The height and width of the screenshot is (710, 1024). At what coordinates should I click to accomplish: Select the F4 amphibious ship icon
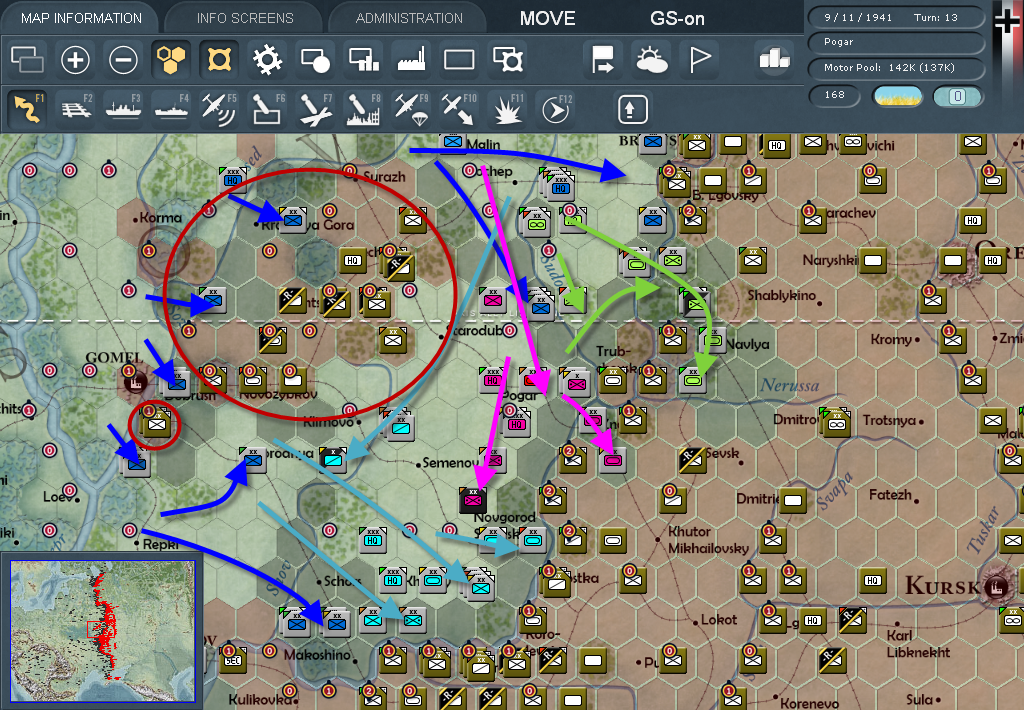172,108
